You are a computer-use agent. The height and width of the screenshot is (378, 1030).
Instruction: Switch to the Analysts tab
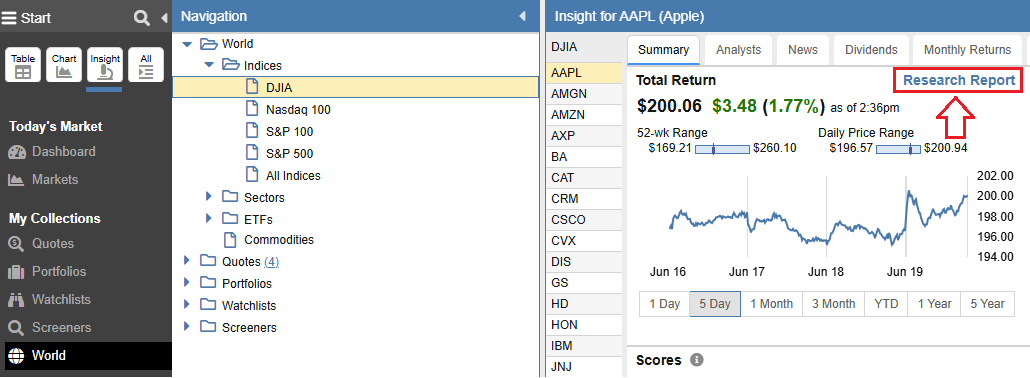pos(738,50)
